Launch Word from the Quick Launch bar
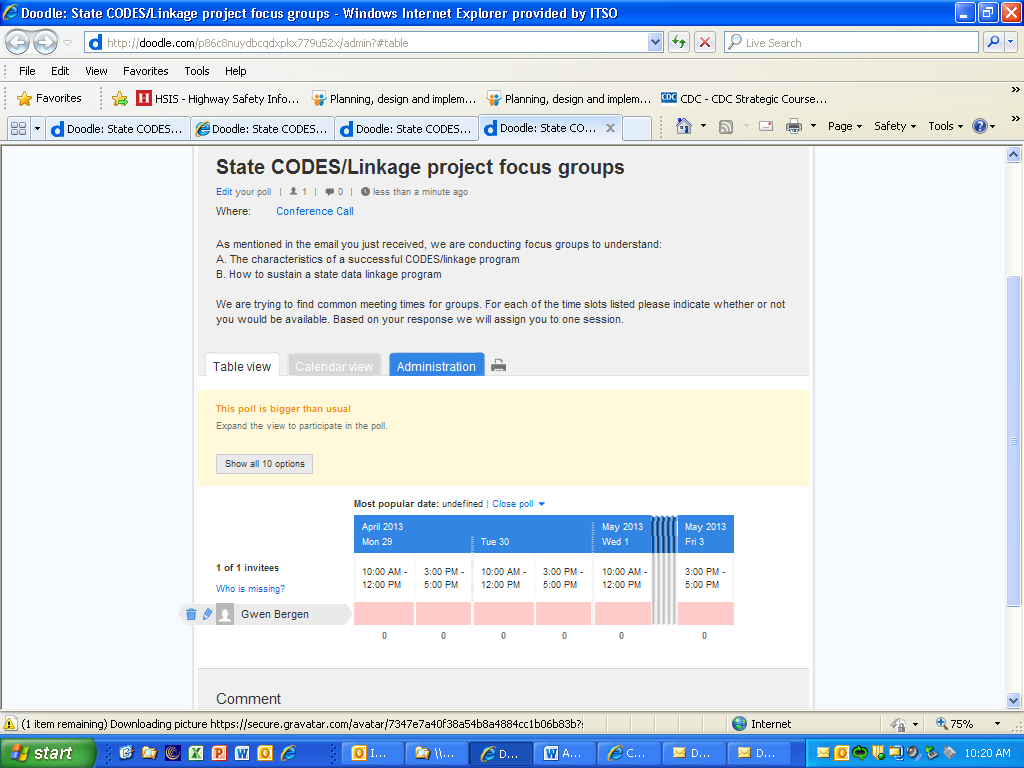This screenshot has width=1024, height=768. tap(242, 753)
